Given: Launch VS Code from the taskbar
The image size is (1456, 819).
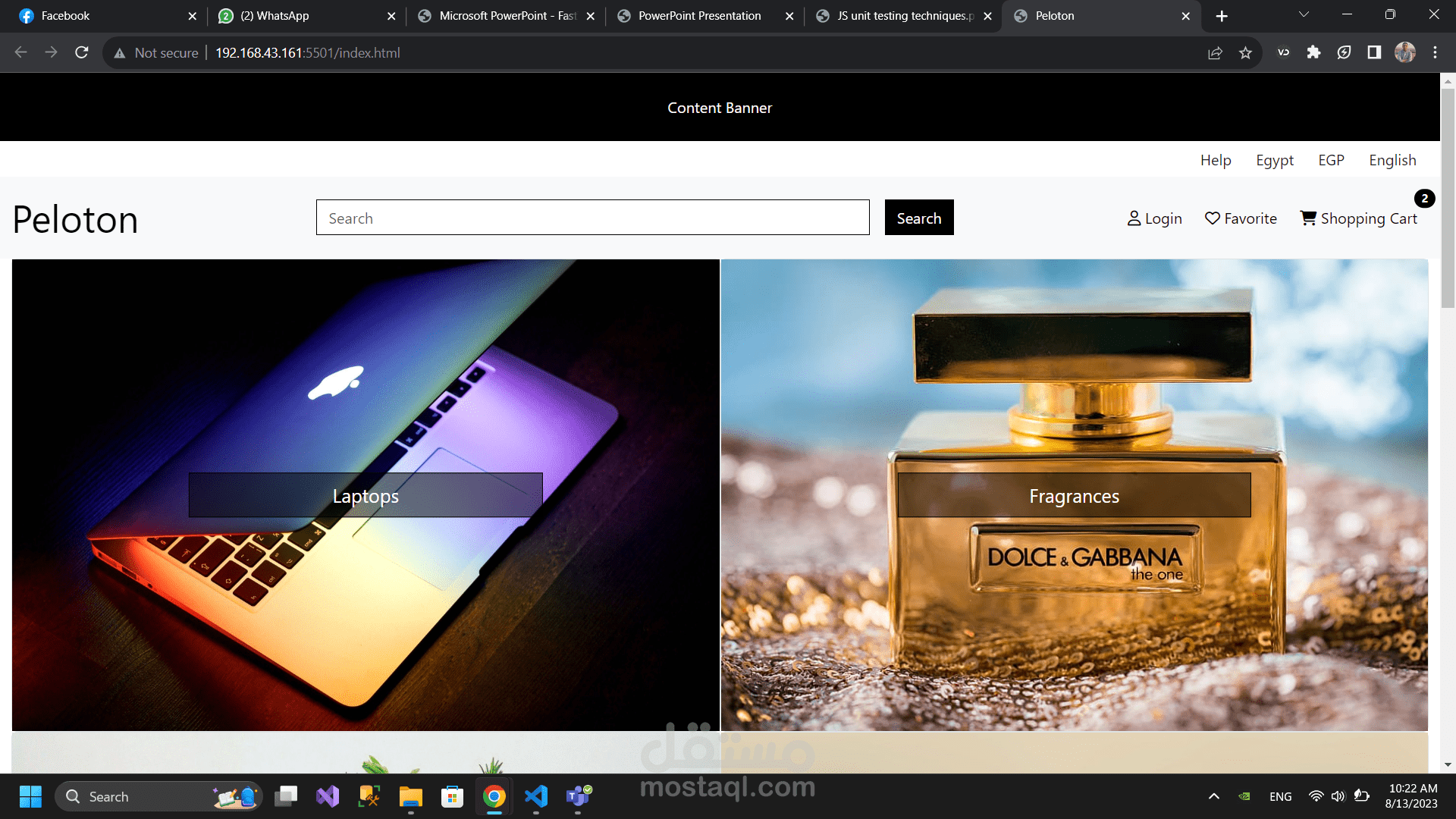Looking at the screenshot, I should [536, 796].
